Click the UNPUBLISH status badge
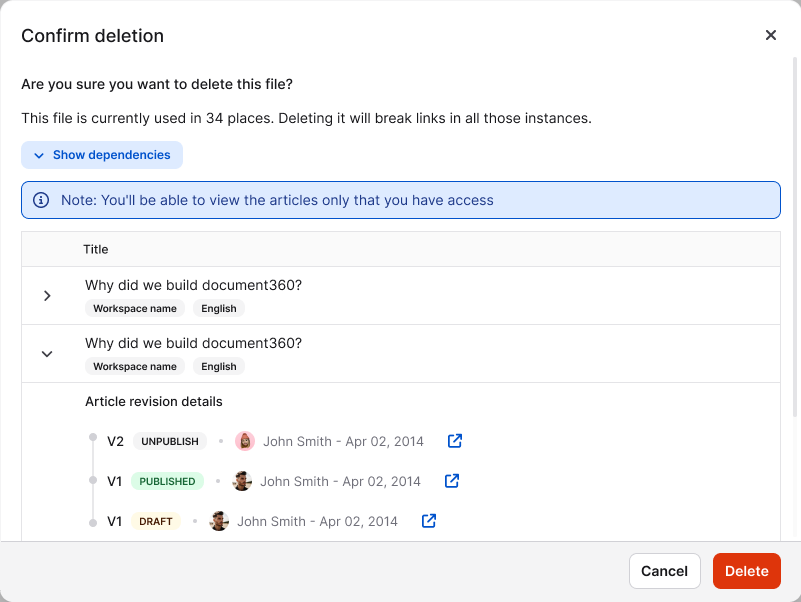The image size is (801, 602). point(170,441)
